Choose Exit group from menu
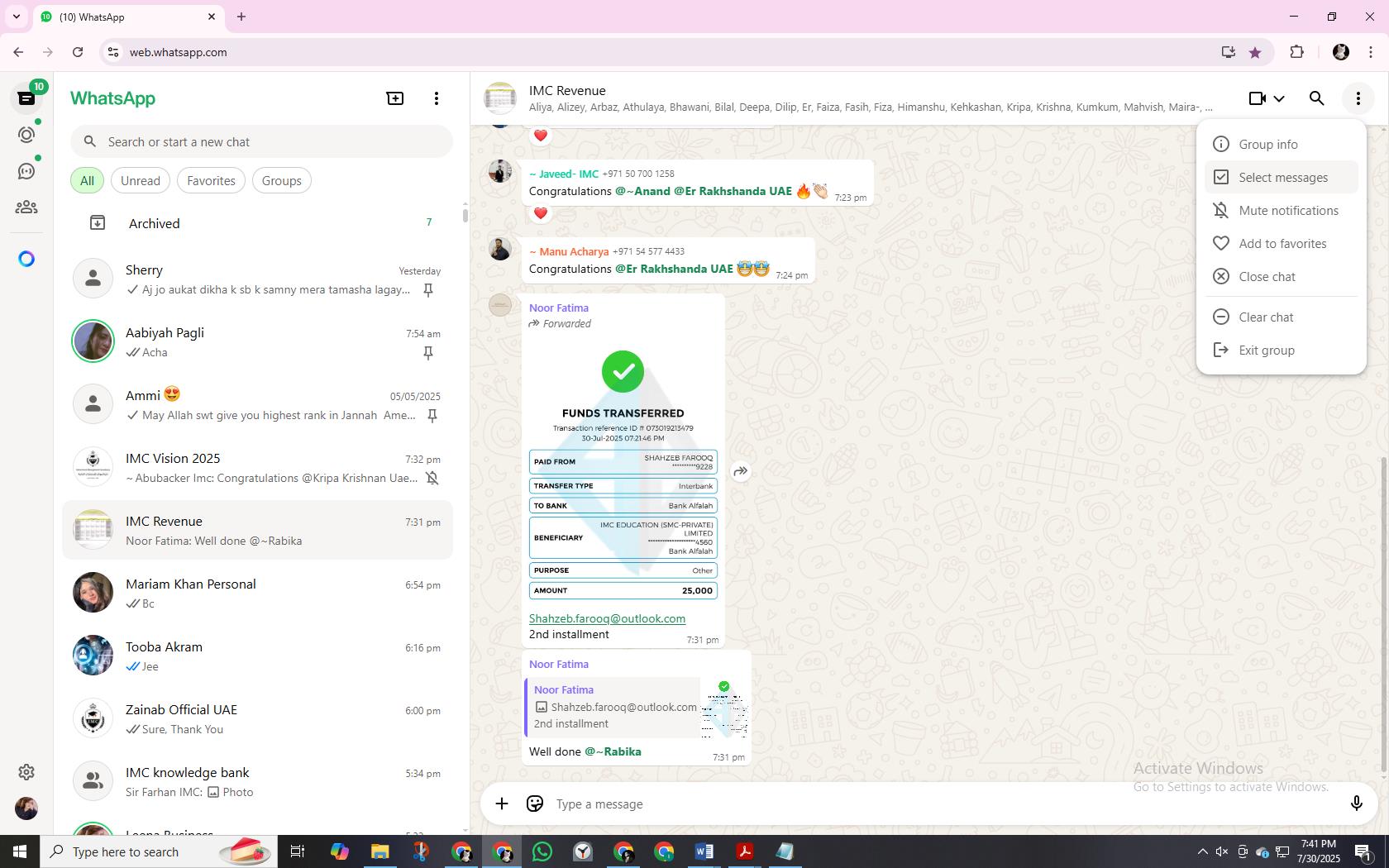The height and width of the screenshot is (868, 1389). tap(1281, 350)
